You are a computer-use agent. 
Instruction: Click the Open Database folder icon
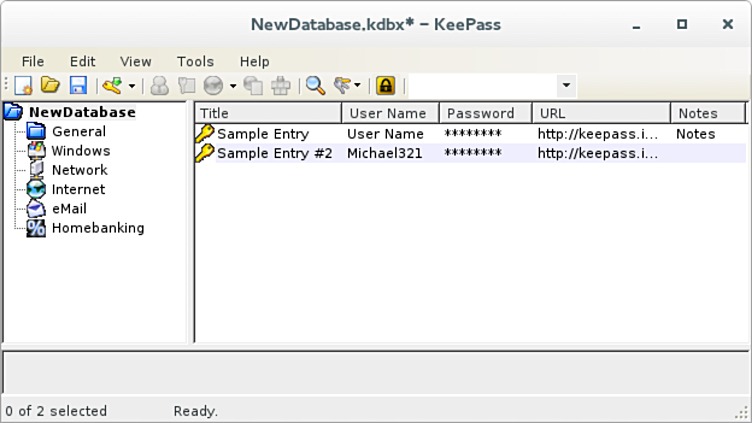pos(50,86)
